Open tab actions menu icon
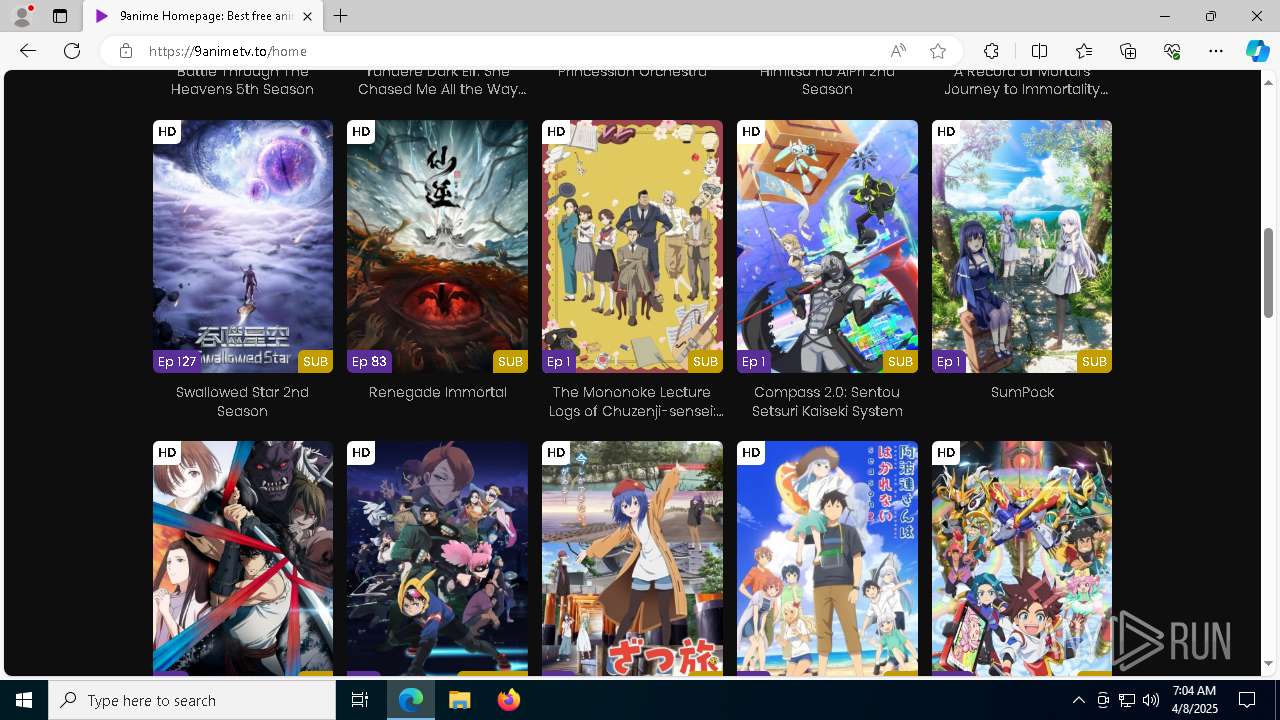 pyautogui.click(x=60, y=16)
